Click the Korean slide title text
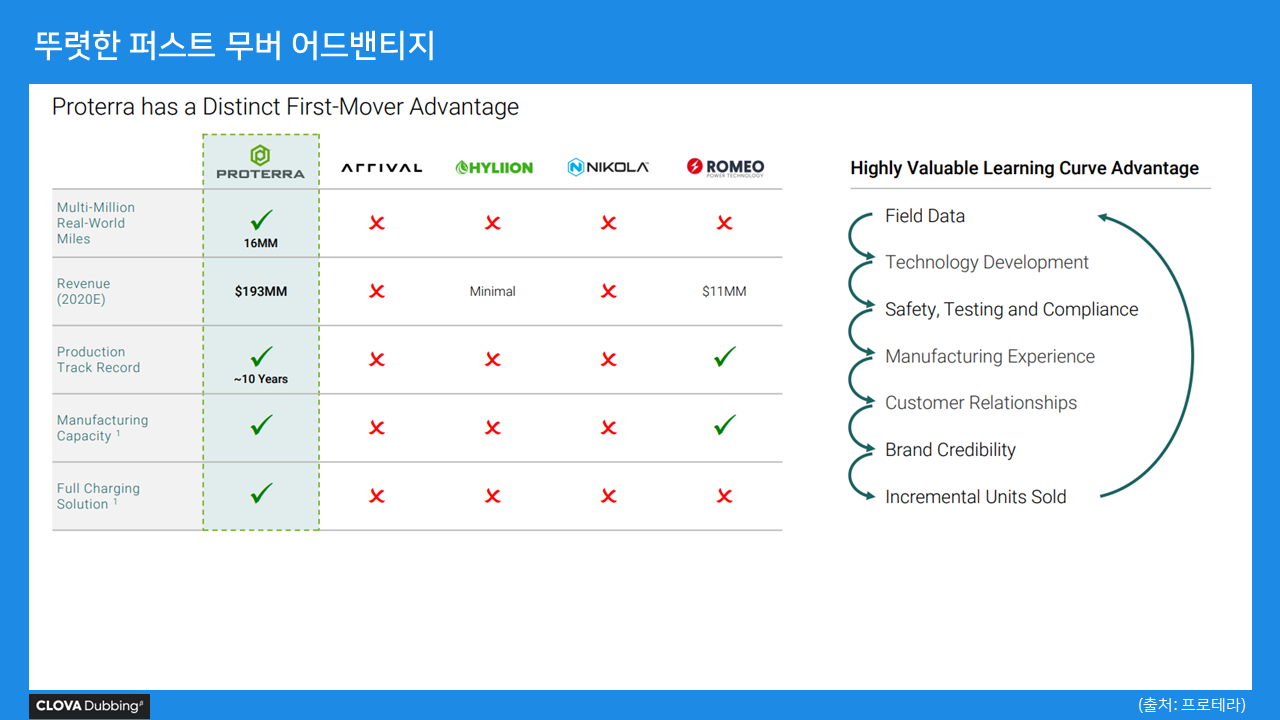The height and width of the screenshot is (720, 1280). pyautogui.click(x=235, y=45)
